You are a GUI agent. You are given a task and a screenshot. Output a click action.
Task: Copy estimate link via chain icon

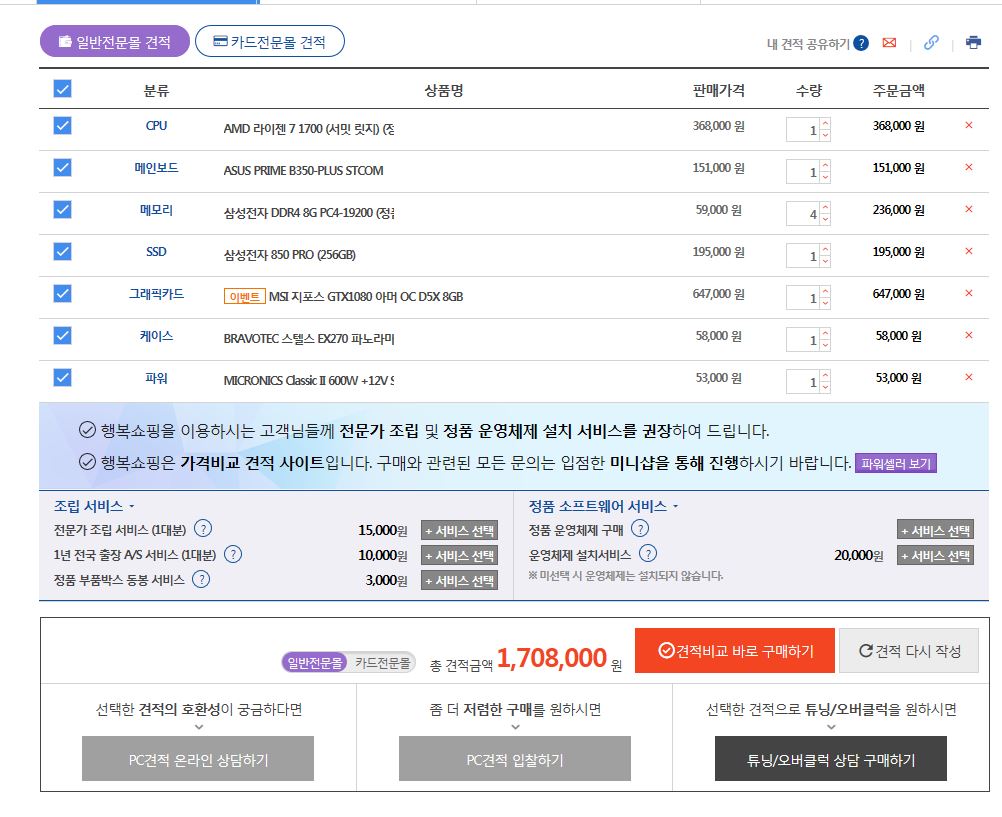(x=931, y=43)
